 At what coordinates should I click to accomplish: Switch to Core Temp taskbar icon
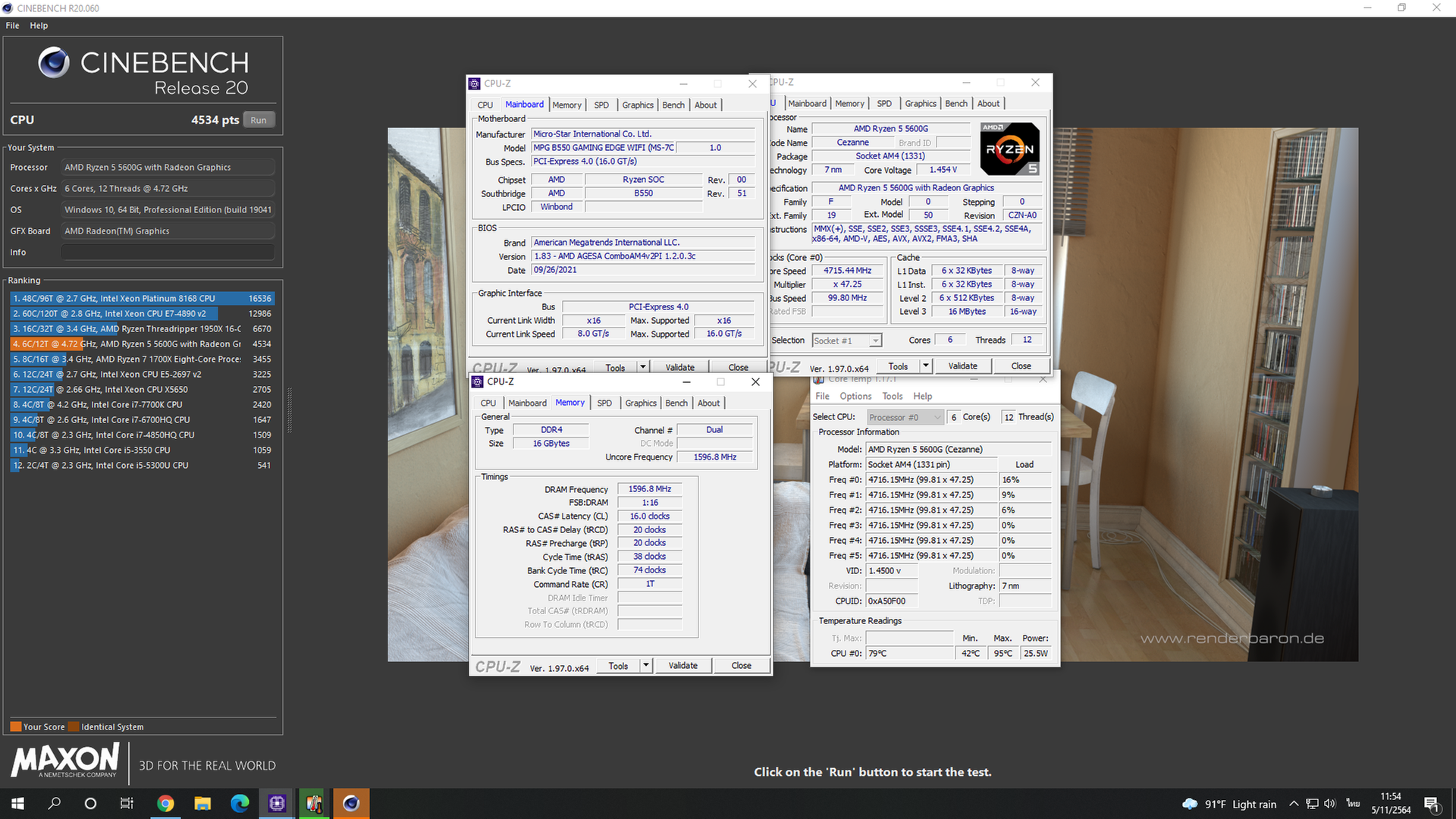(314, 803)
